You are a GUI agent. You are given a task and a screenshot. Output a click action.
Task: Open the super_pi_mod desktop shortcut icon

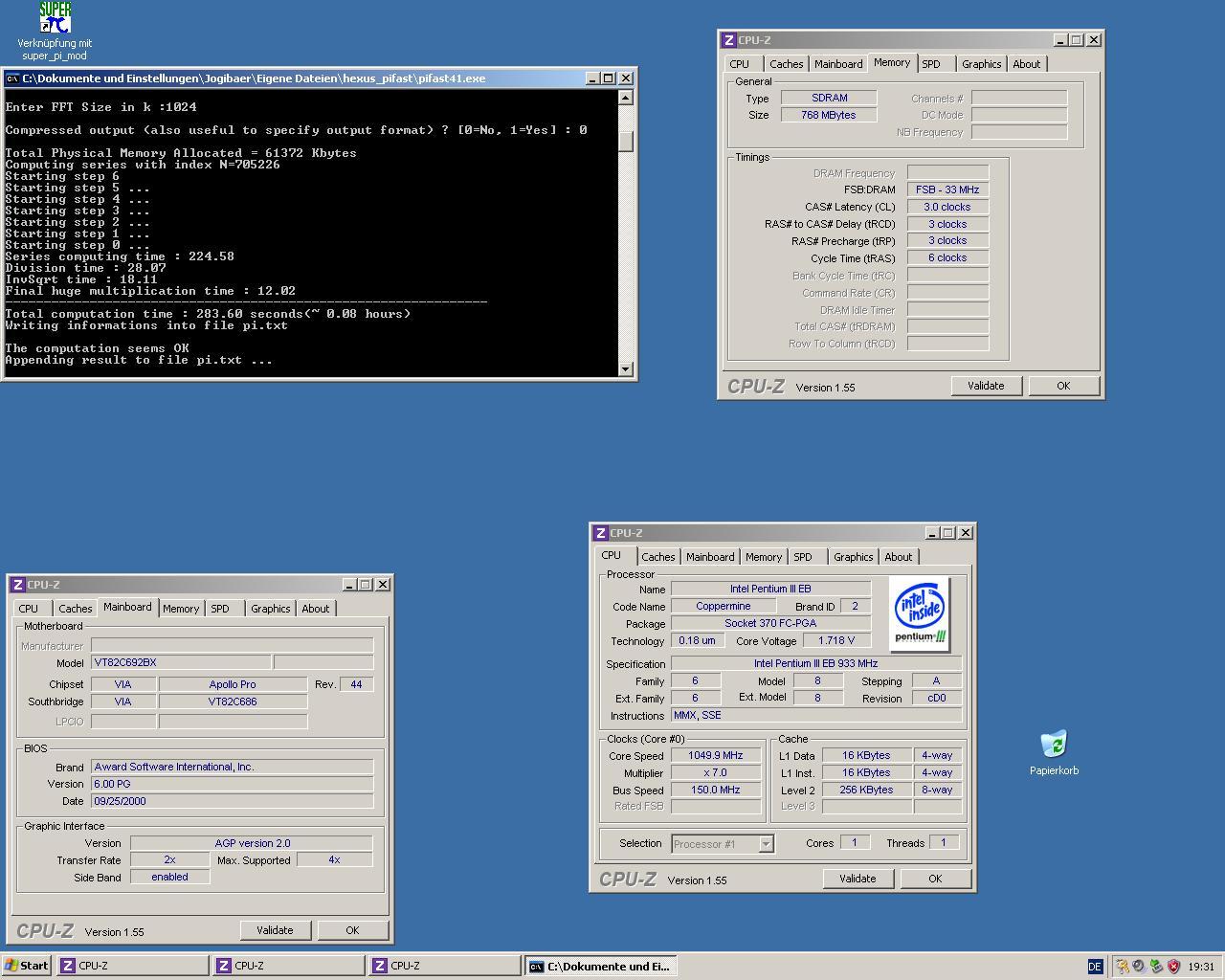pyautogui.click(x=55, y=18)
